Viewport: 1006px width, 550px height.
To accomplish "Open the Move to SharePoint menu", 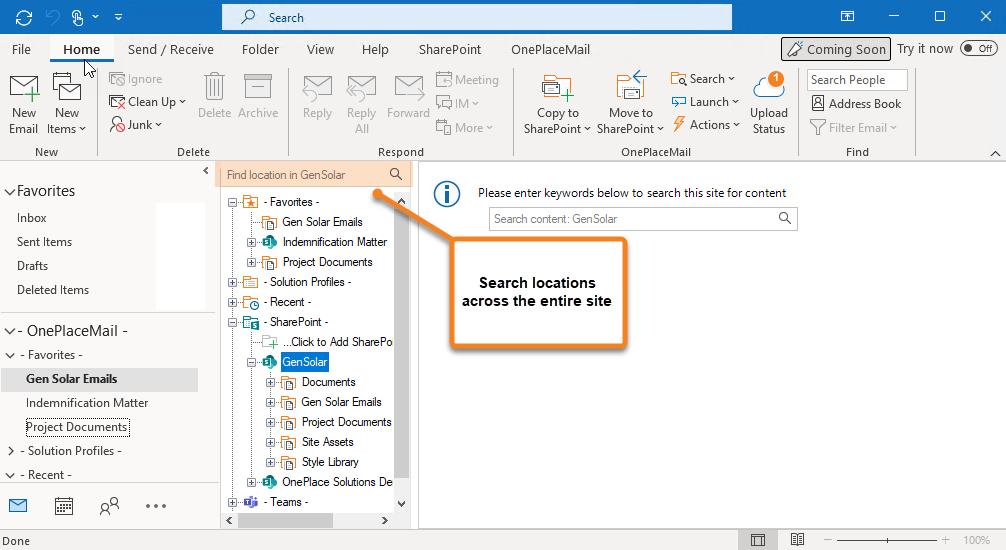I will 630,121.
